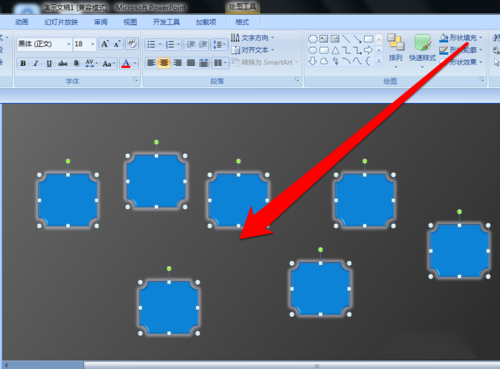The width and height of the screenshot is (500, 369).
Task: Select the top-left blue plaque shape
Action: tap(68, 200)
